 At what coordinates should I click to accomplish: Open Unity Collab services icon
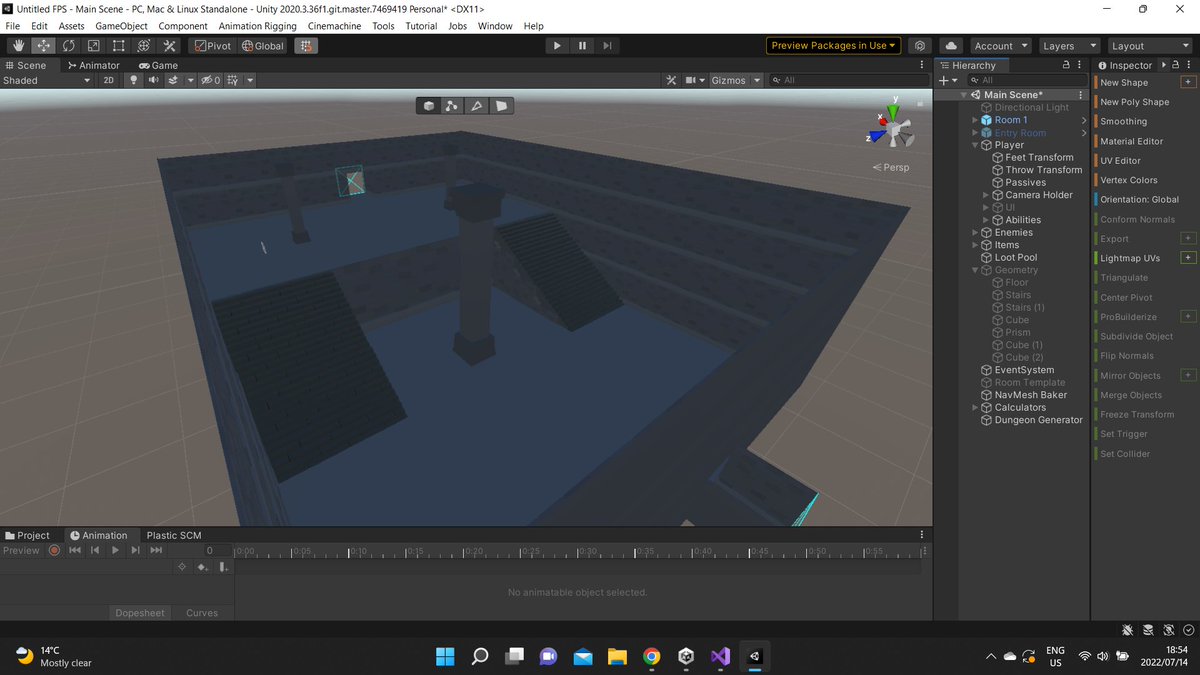coord(921,46)
